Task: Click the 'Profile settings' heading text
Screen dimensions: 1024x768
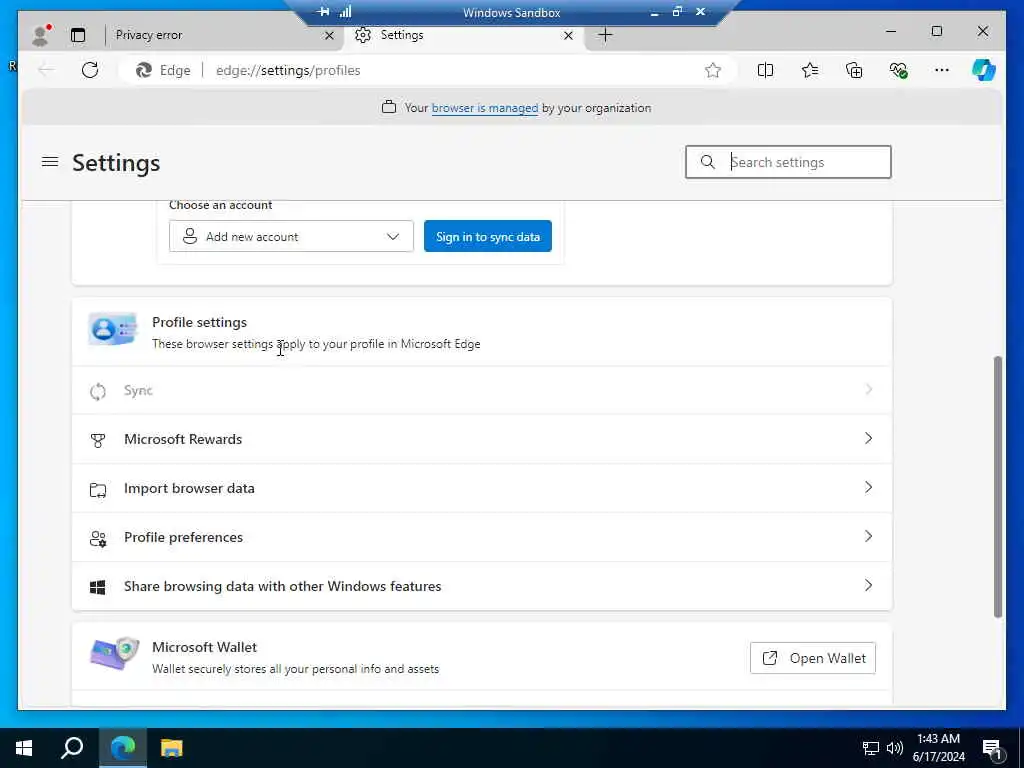Action: coord(199,323)
